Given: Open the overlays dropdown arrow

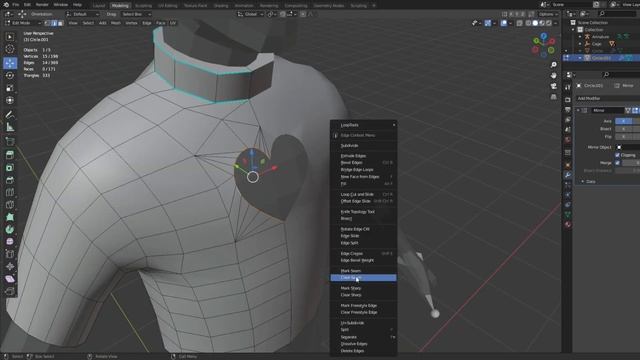Looking at the screenshot, I should (x=510, y=23).
